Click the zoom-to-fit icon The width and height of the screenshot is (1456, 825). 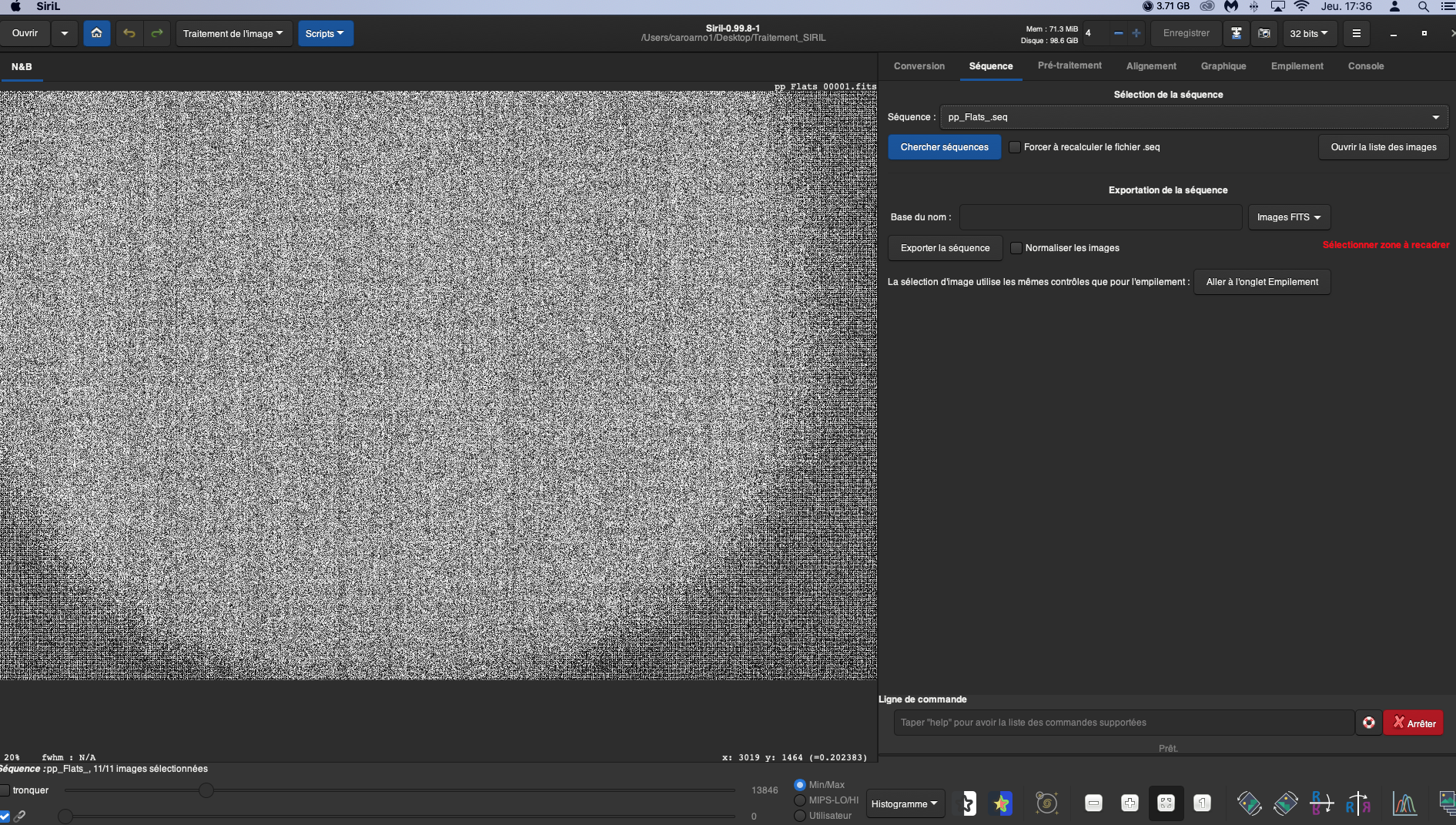1166,803
